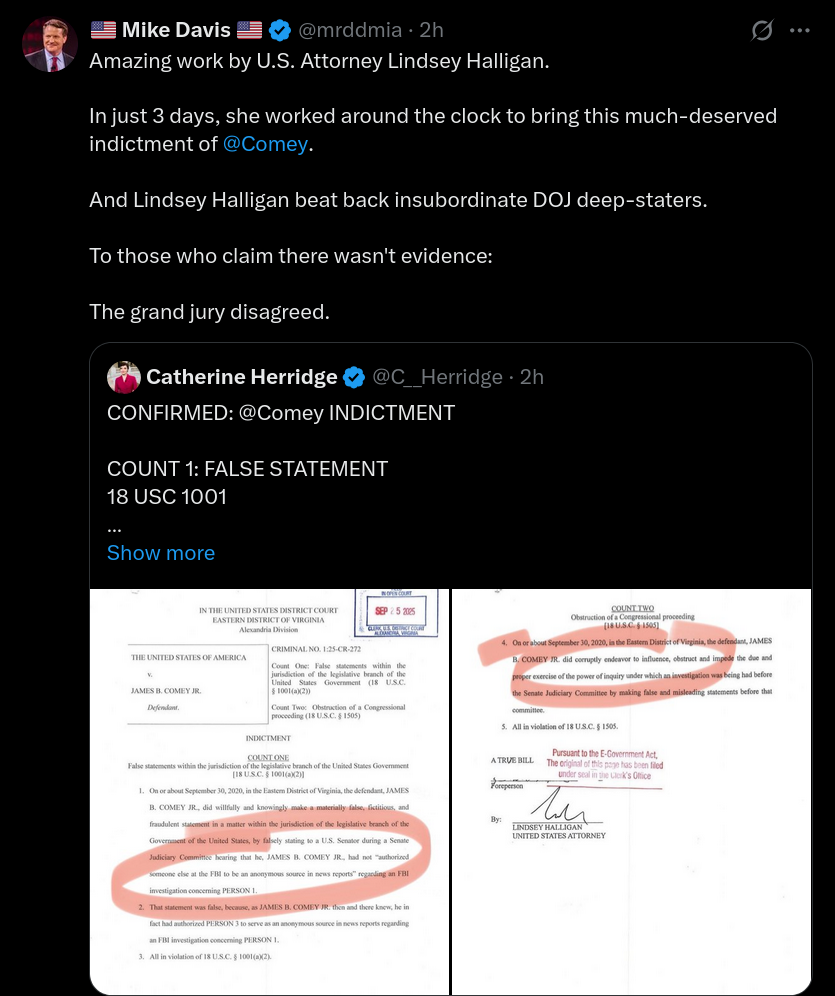Click the quoted text "CONFIRMED: @Comey INDICTMENT"

[x=281, y=413]
